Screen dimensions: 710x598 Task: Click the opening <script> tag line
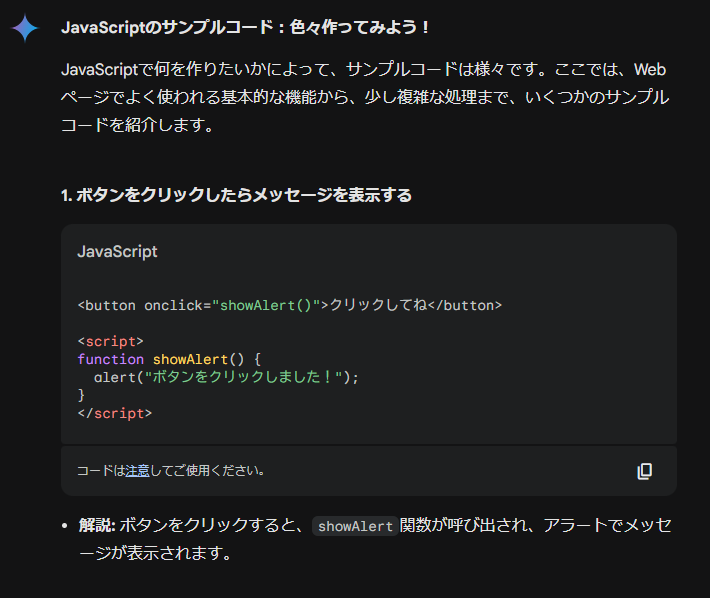click(x=110, y=341)
